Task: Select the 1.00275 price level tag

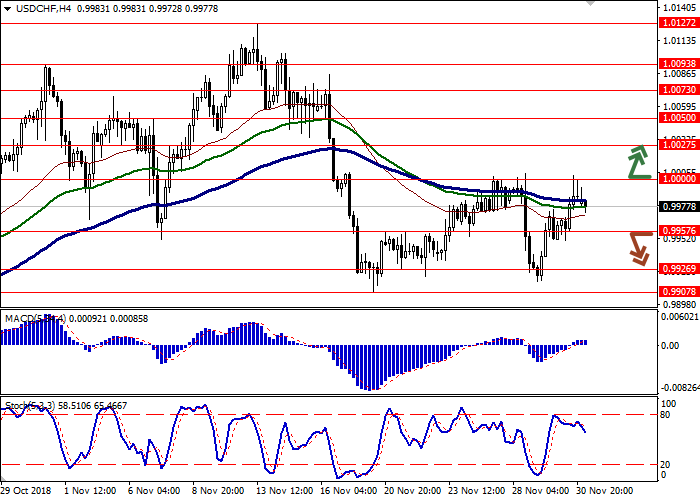Action: pyautogui.click(x=677, y=146)
